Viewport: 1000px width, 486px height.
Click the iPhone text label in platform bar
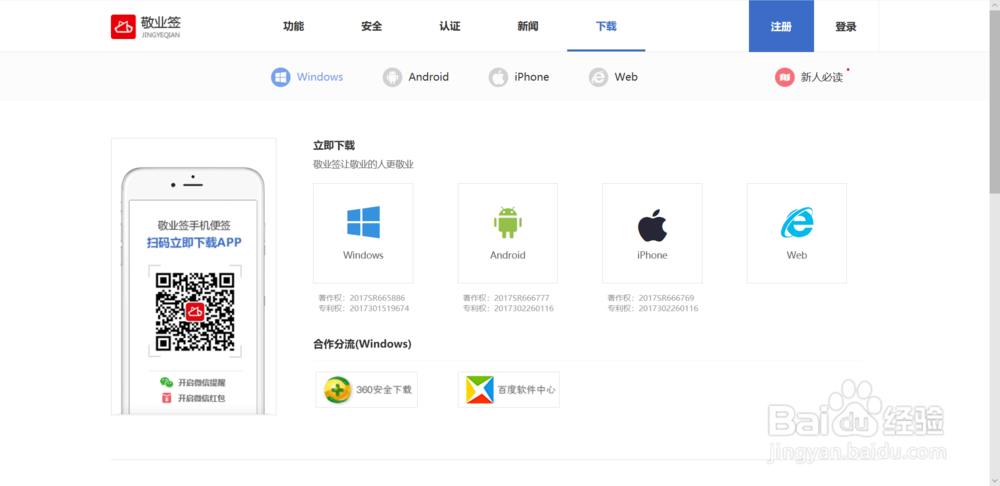pos(531,77)
